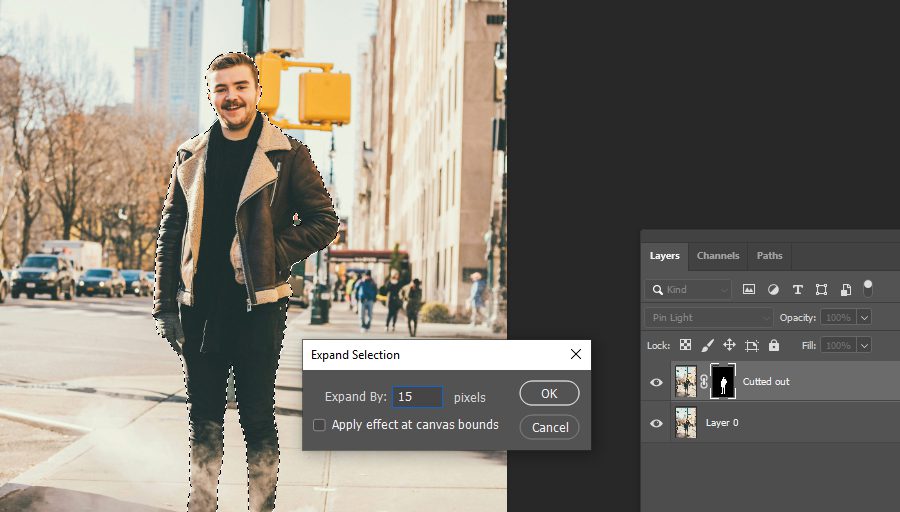This screenshot has width=900, height=512.
Task: Lock position move icon
Action: [729, 345]
